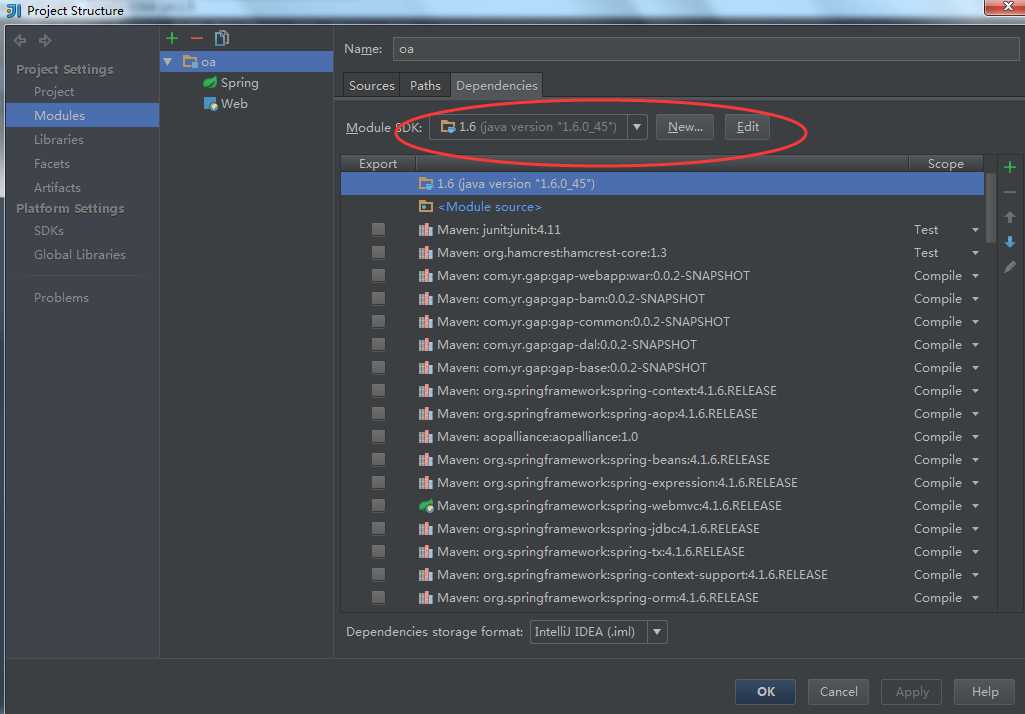Open the Help button
The height and width of the screenshot is (714, 1025).
tap(984, 692)
